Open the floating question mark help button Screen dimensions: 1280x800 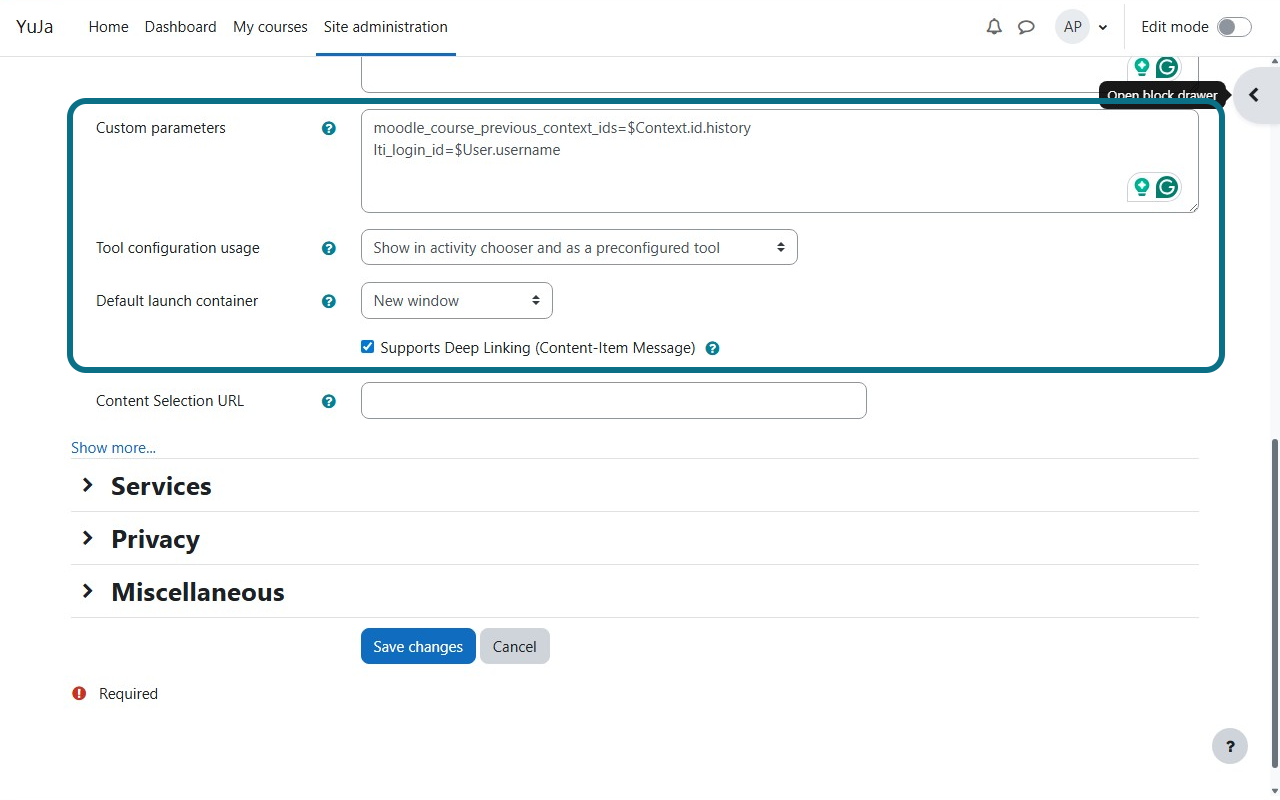click(1230, 746)
